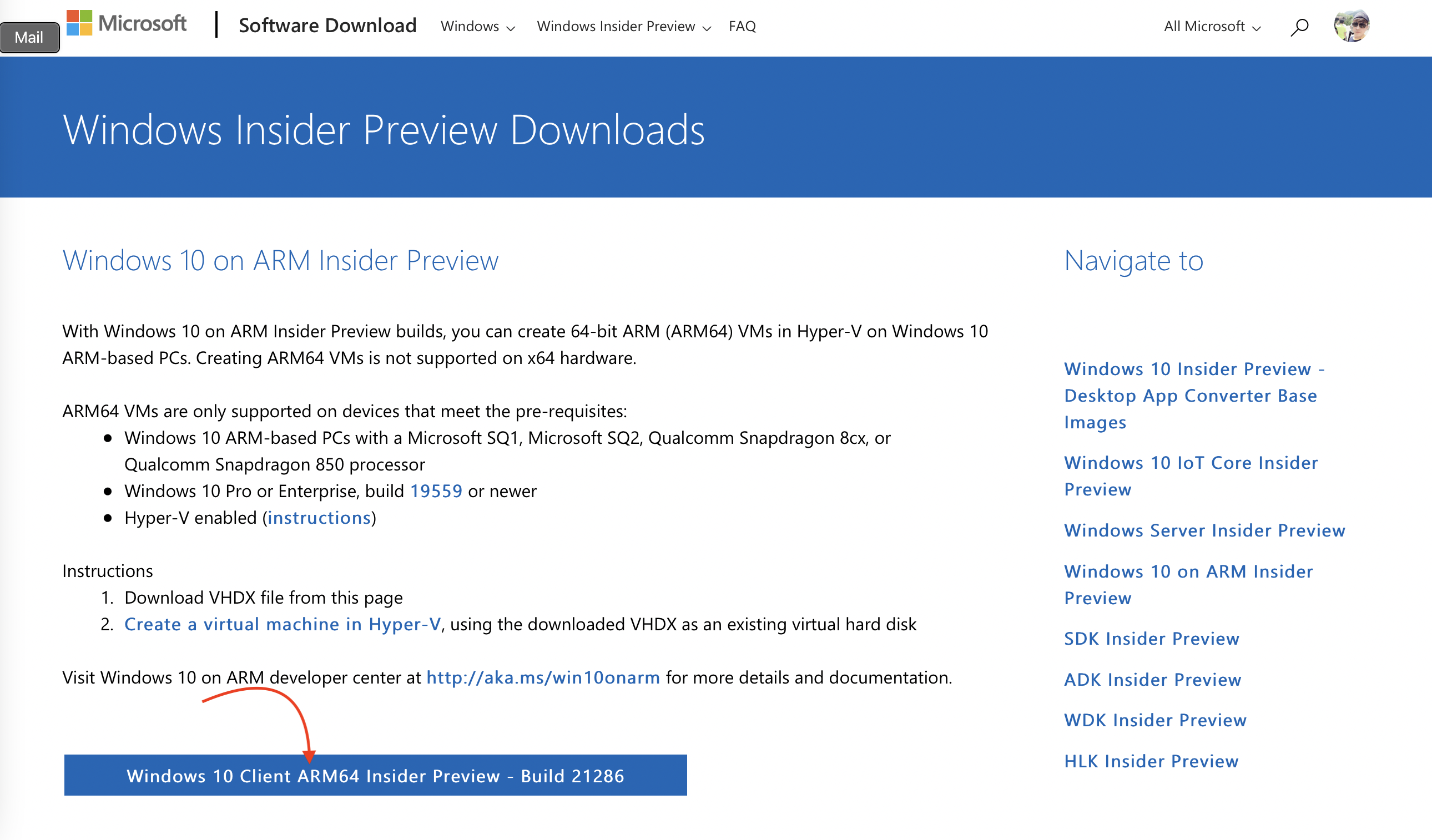Open the FAQ menu item
This screenshot has height=840, width=1432.
pos(742,27)
